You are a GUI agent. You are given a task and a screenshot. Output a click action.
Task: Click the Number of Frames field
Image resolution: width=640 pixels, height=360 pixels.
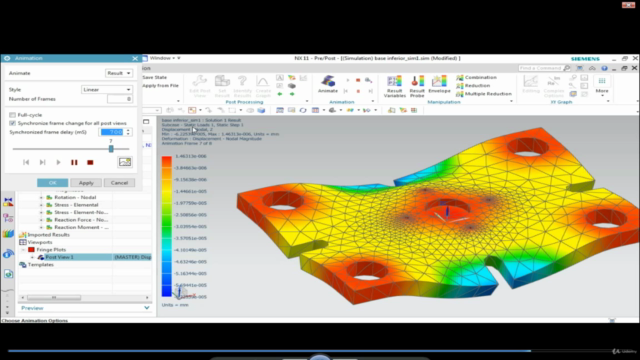pos(120,99)
